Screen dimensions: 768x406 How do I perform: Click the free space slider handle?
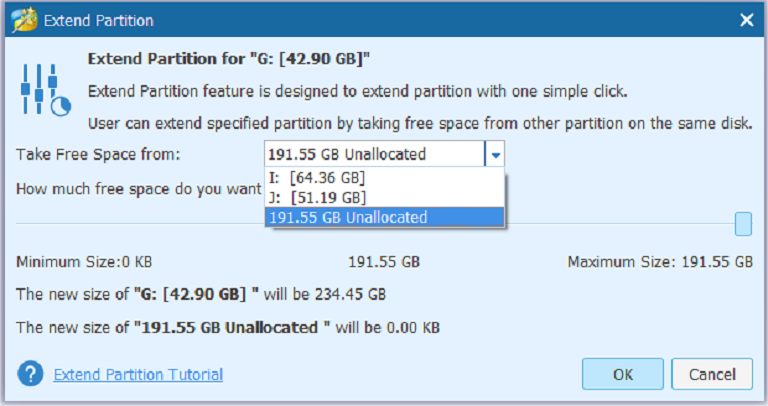(x=743, y=224)
